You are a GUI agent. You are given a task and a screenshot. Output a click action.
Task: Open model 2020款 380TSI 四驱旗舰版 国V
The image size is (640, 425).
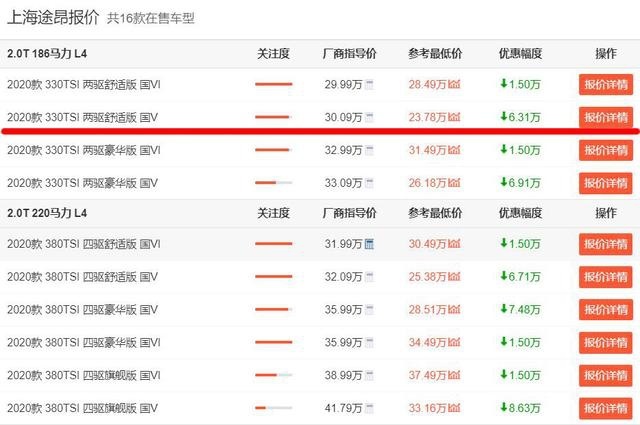pos(82,408)
